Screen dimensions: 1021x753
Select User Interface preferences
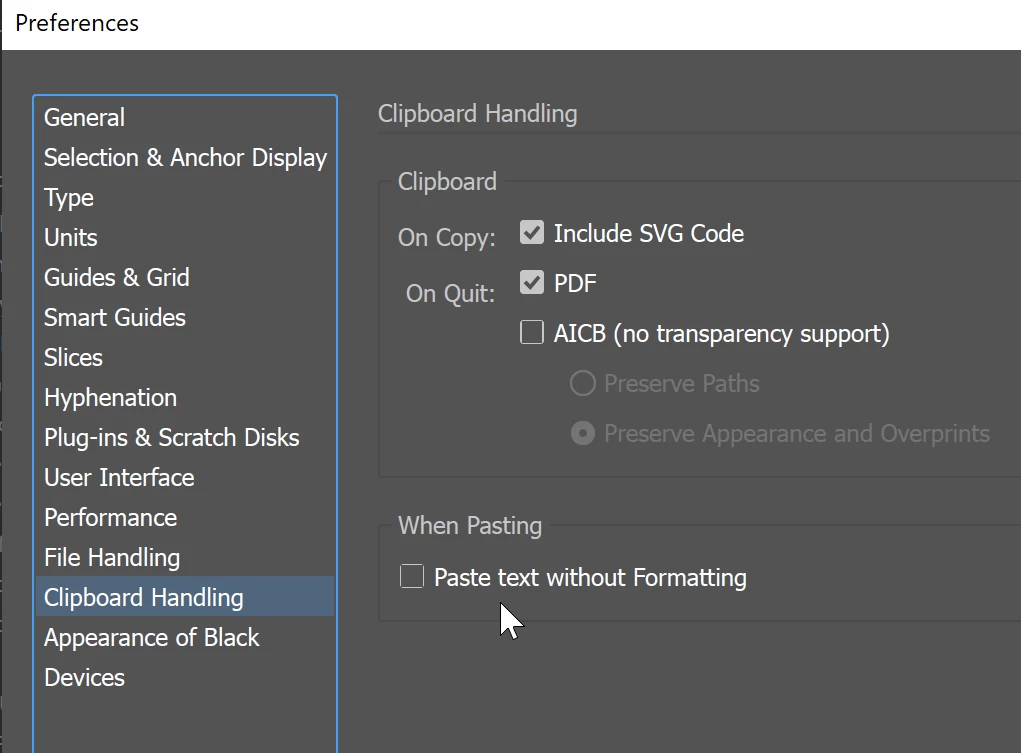(x=119, y=478)
